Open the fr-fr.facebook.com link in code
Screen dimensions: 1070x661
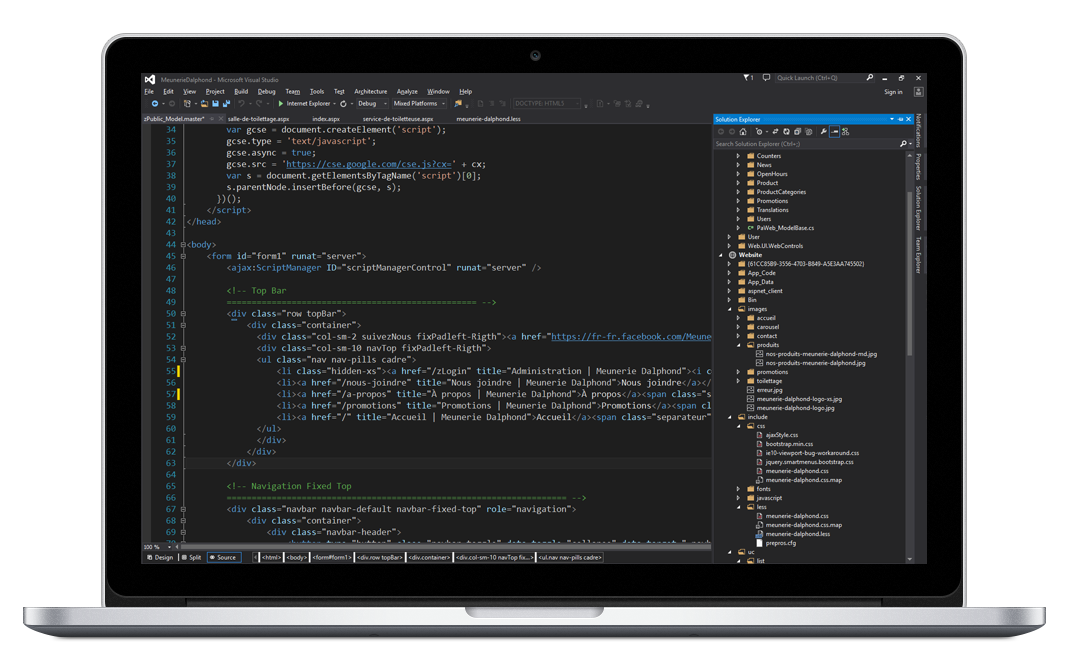coord(631,336)
